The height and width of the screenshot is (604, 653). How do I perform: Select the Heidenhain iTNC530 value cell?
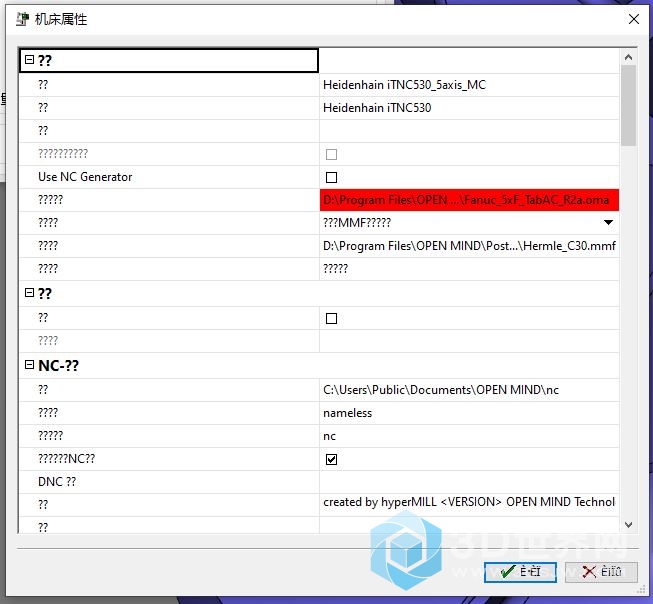coord(469,108)
